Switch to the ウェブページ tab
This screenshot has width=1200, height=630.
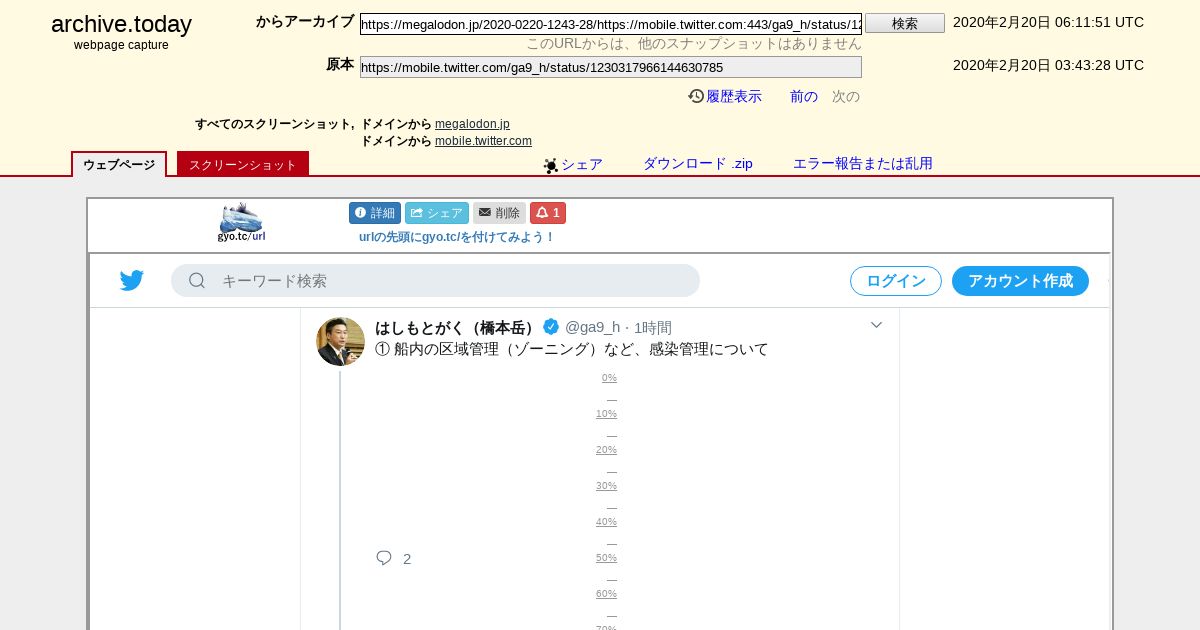click(x=119, y=165)
